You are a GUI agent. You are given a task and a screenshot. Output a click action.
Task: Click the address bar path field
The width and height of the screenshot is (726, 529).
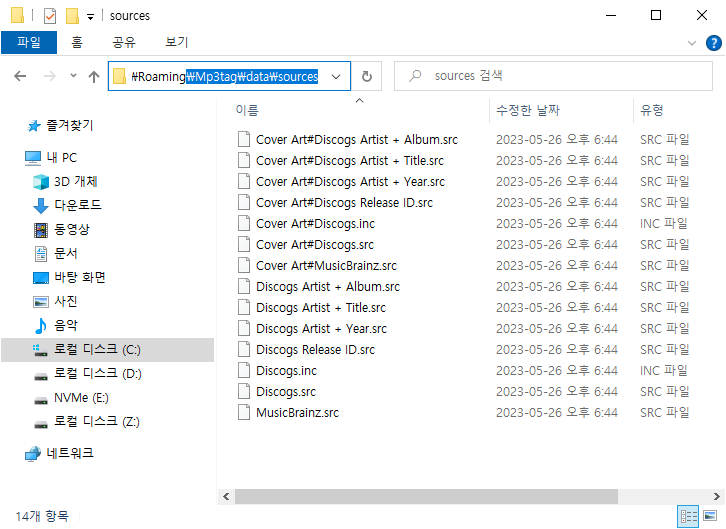pyautogui.click(x=229, y=76)
